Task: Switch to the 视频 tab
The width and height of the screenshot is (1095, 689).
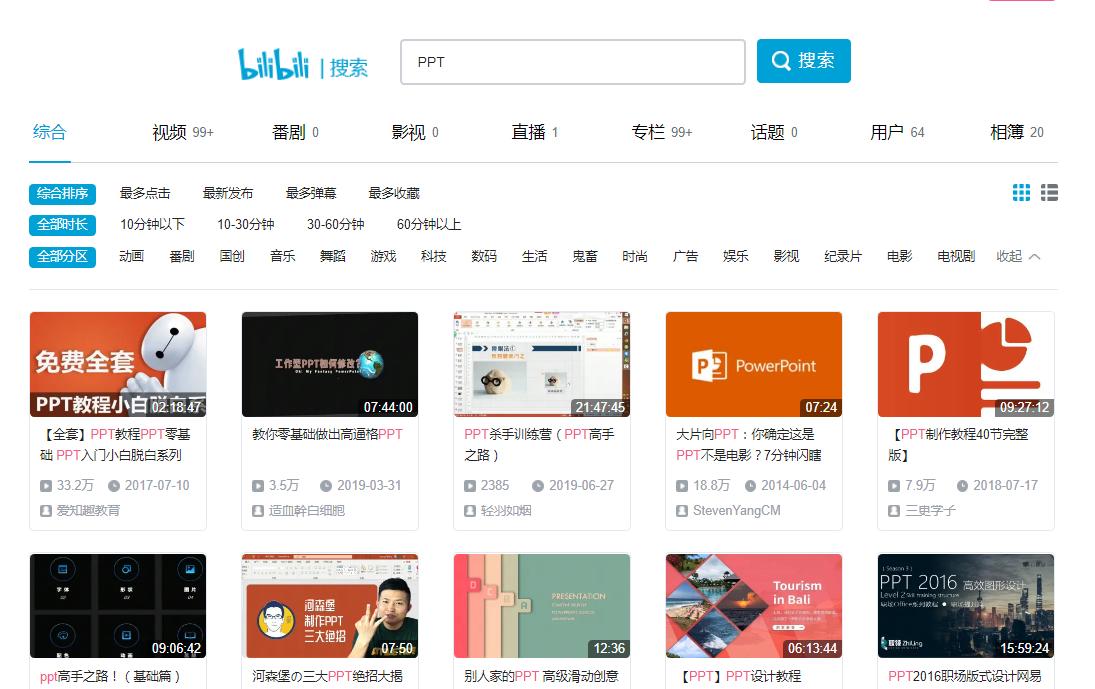Action: (170, 131)
